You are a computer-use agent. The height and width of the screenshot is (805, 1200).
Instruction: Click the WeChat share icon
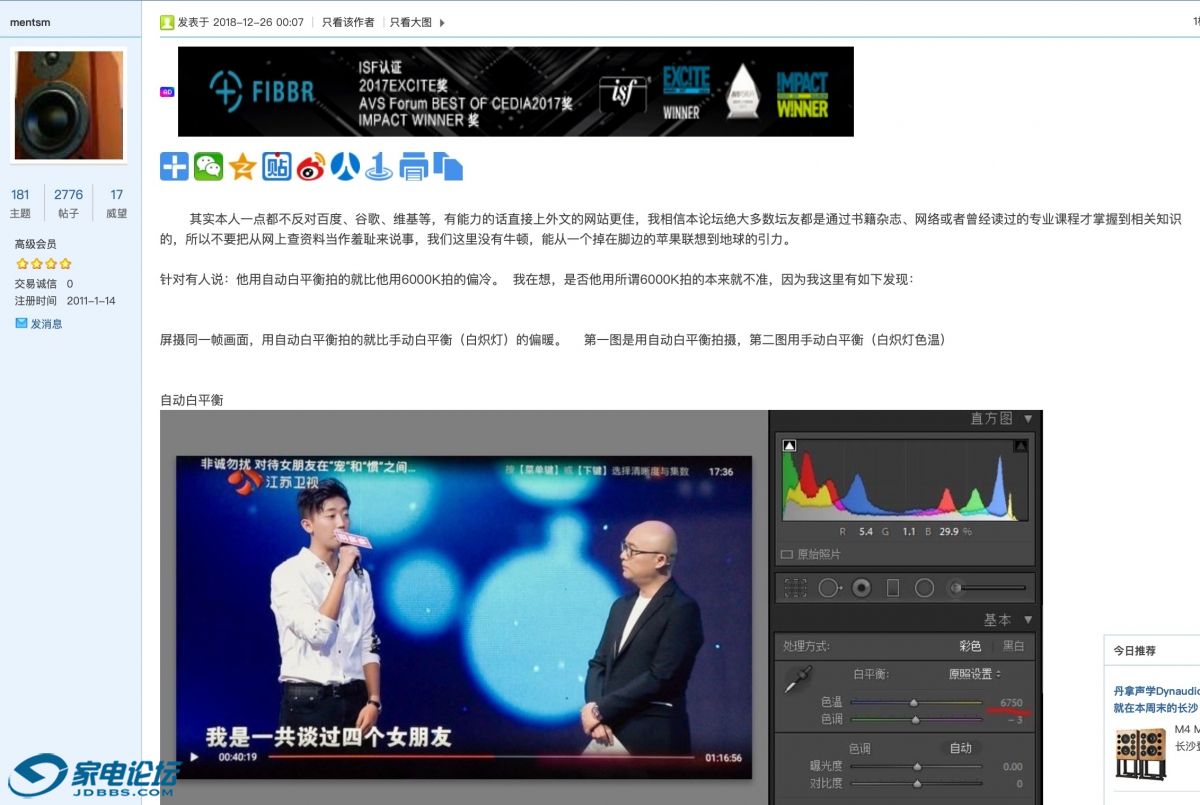[208, 167]
